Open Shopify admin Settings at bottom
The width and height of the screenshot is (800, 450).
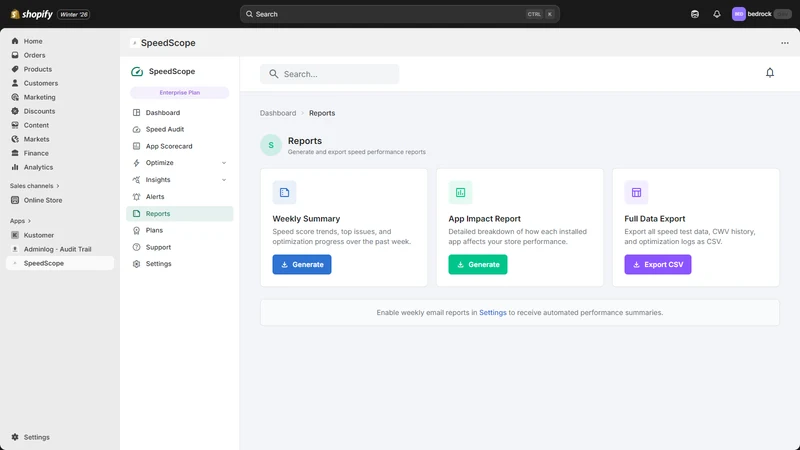click(60, 437)
